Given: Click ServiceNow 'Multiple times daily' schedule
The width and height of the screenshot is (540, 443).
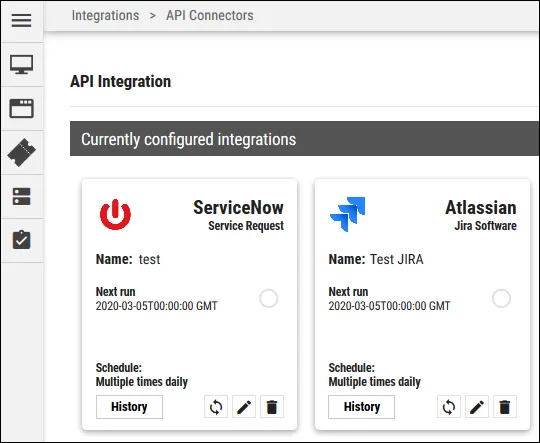Looking at the screenshot, I should [x=142, y=382].
